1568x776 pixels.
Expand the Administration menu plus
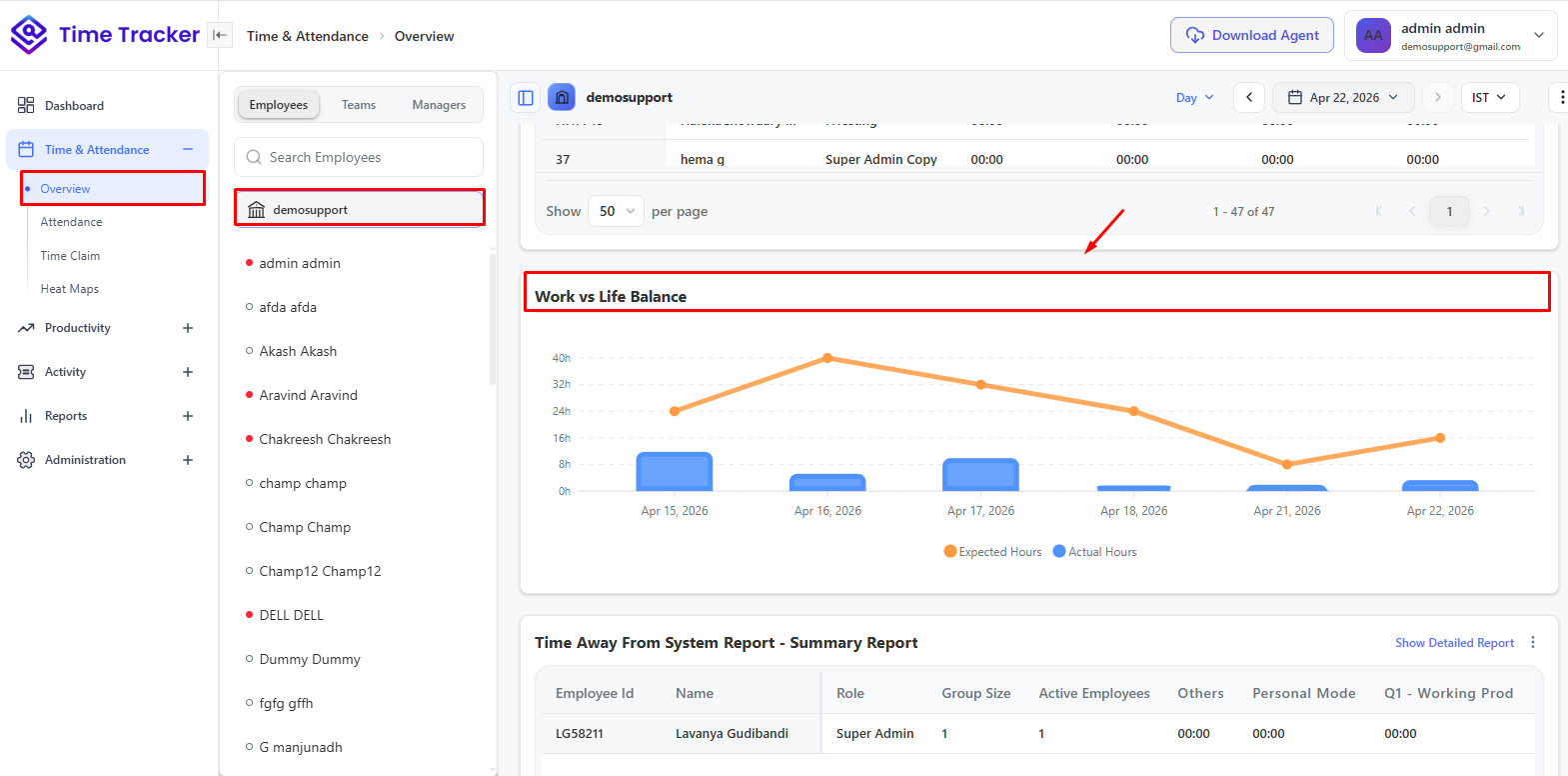188,460
